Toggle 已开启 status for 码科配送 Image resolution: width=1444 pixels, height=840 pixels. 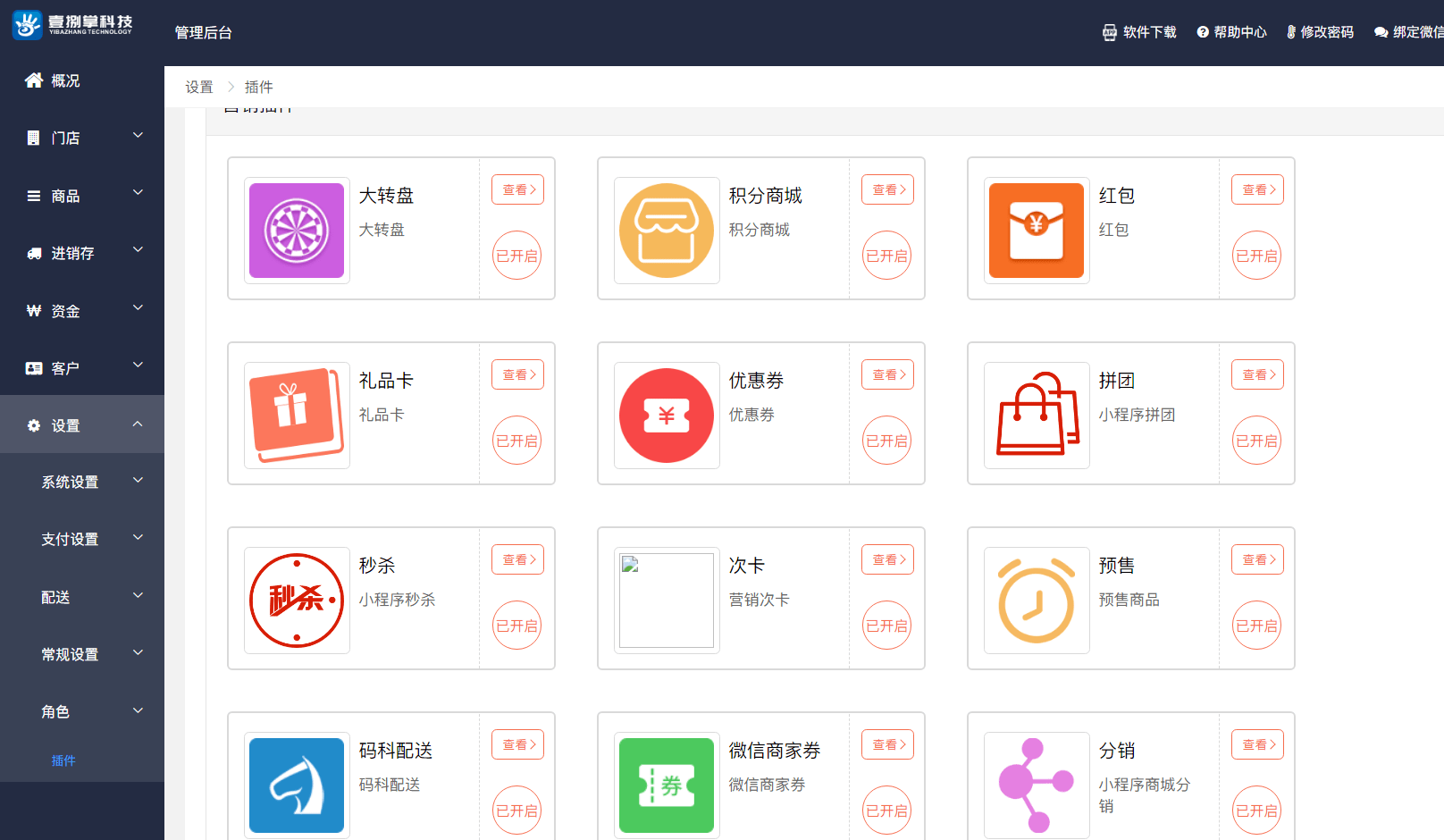pyautogui.click(x=517, y=811)
